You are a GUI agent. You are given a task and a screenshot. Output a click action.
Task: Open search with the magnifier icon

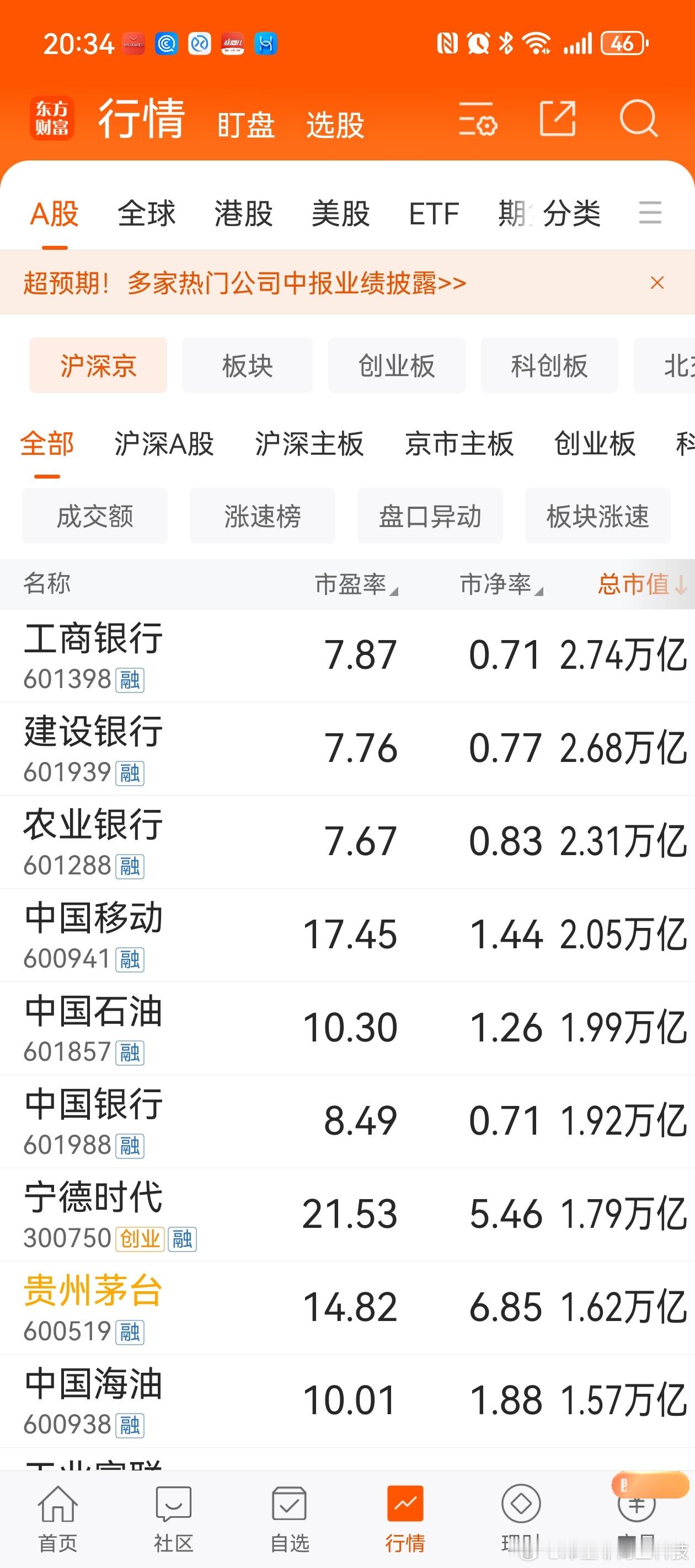pyautogui.click(x=638, y=118)
